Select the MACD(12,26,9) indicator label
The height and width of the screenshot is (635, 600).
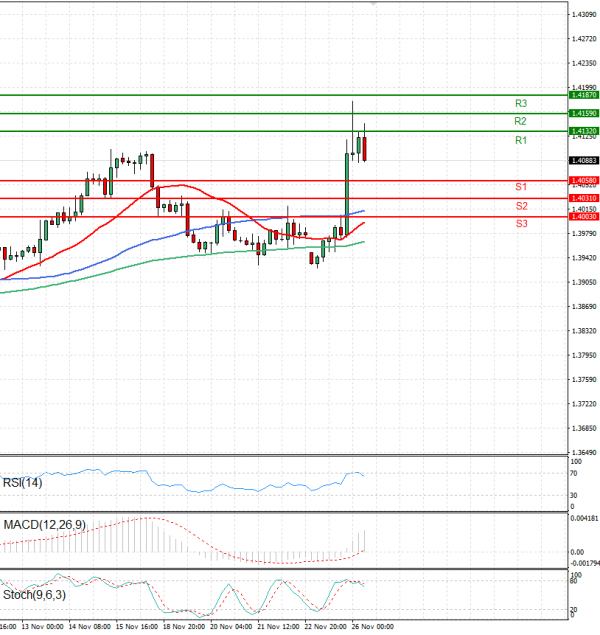(x=45, y=525)
